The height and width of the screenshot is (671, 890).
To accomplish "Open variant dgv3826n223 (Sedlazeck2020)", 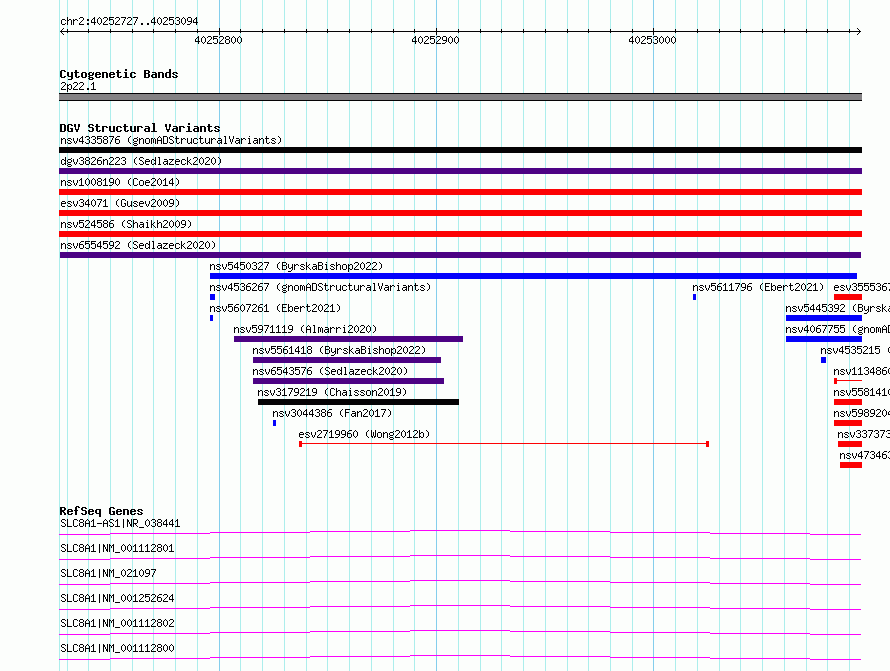I will [x=141, y=161].
